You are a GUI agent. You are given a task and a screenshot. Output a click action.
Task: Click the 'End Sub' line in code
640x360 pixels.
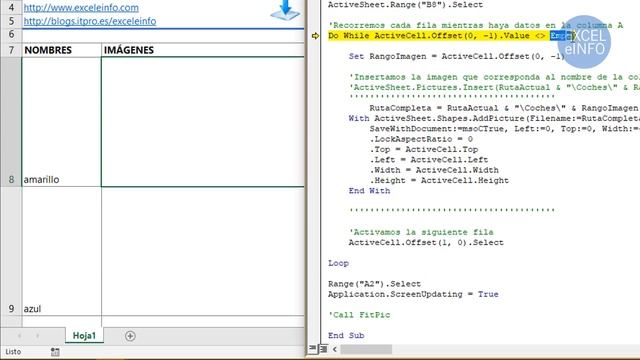click(x=346, y=336)
